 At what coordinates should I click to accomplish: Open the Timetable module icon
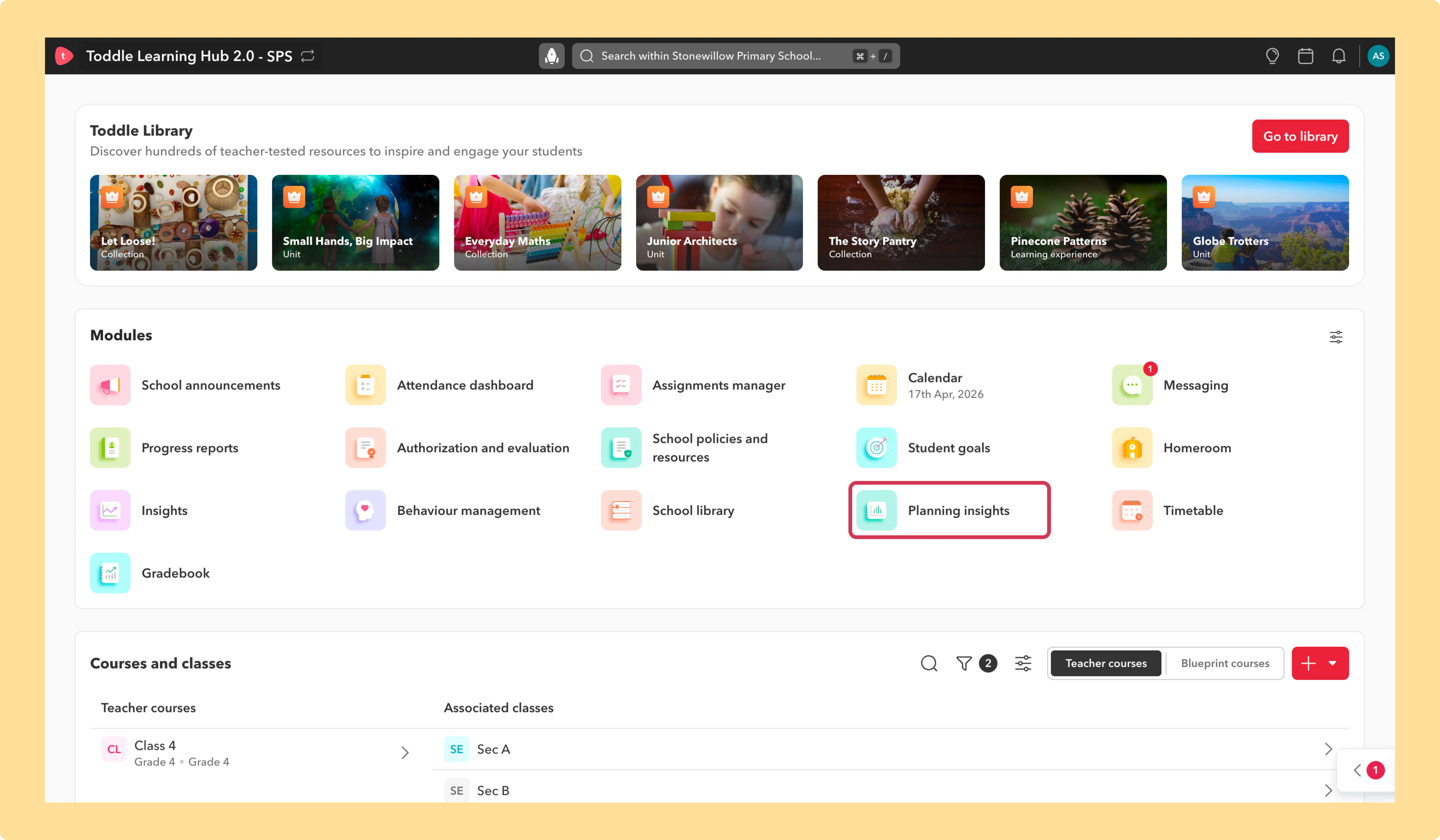click(x=1132, y=510)
